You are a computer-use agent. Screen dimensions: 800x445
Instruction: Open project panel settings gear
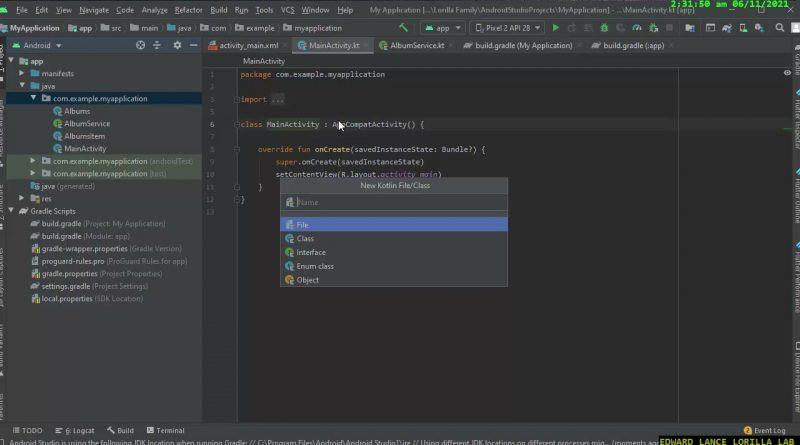coord(177,45)
